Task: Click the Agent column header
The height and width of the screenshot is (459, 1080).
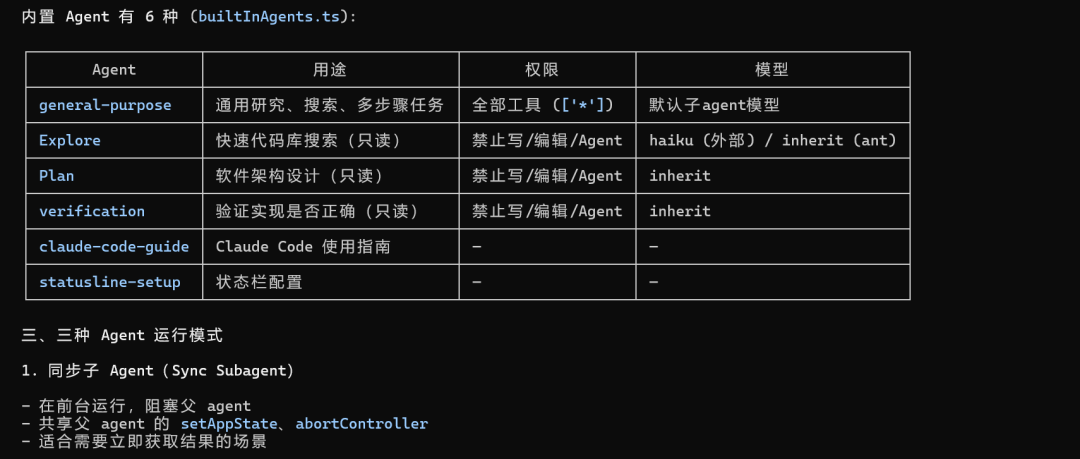Action: [x=114, y=70]
